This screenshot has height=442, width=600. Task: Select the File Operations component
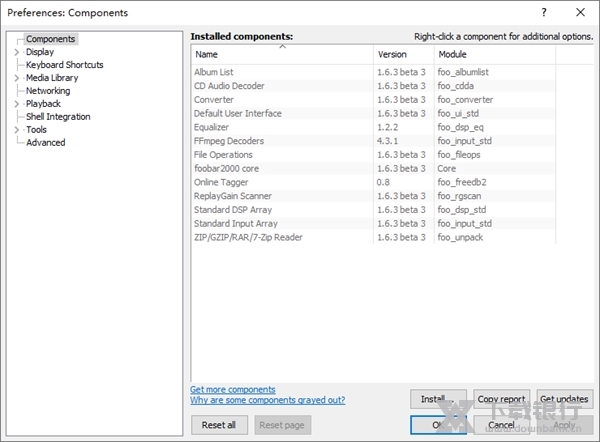click(373, 155)
